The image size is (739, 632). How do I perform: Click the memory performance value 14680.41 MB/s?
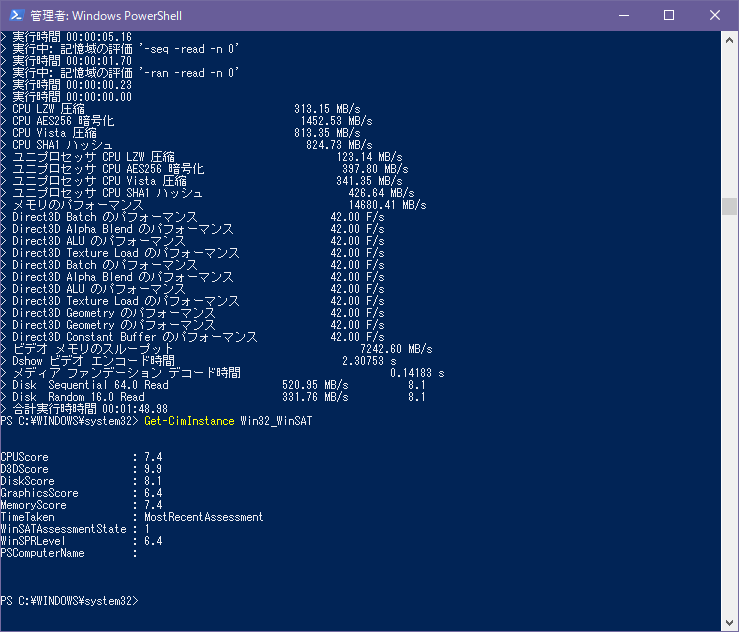tap(387, 205)
